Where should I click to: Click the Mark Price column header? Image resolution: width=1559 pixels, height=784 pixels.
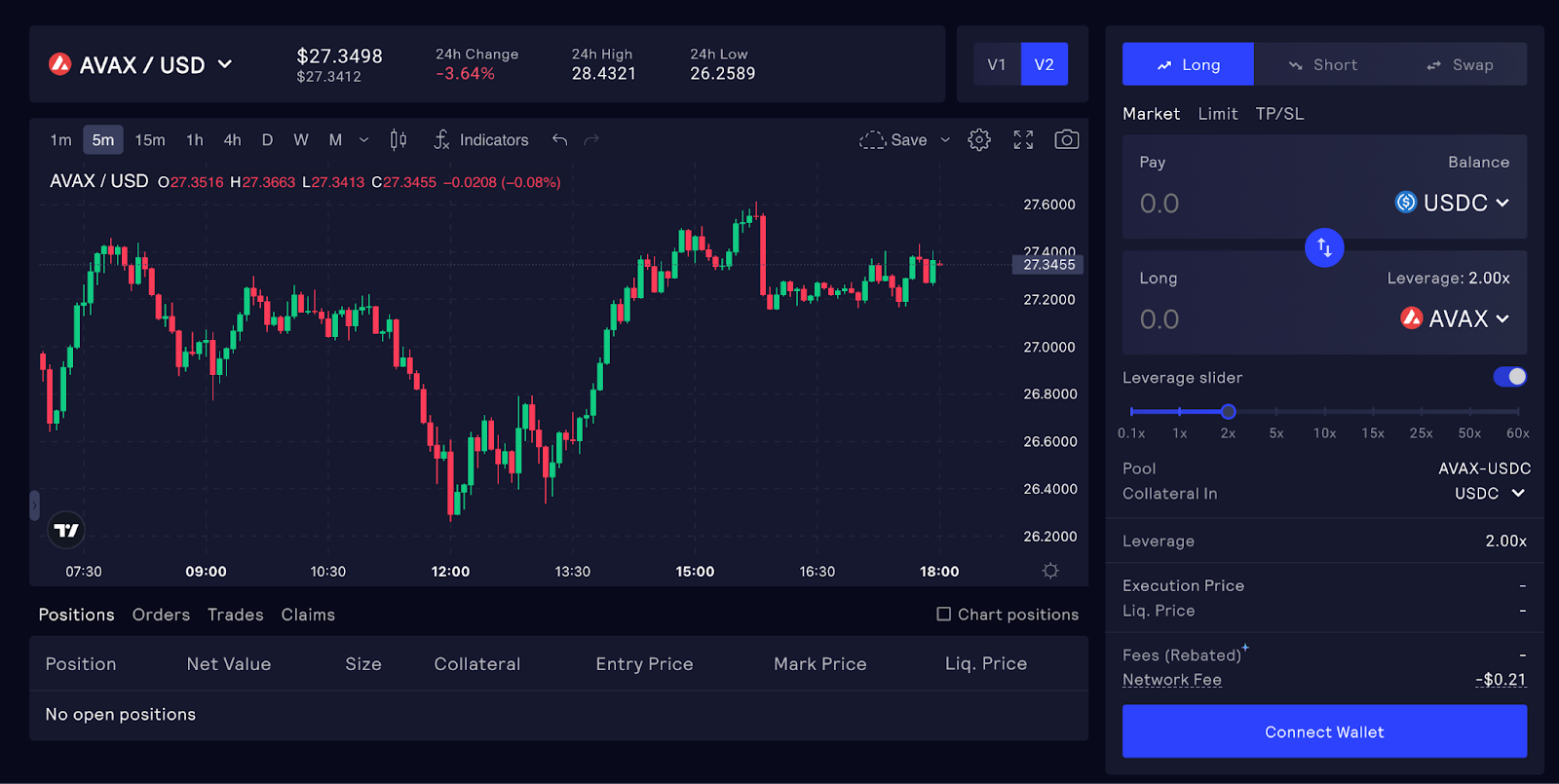point(819,664)
